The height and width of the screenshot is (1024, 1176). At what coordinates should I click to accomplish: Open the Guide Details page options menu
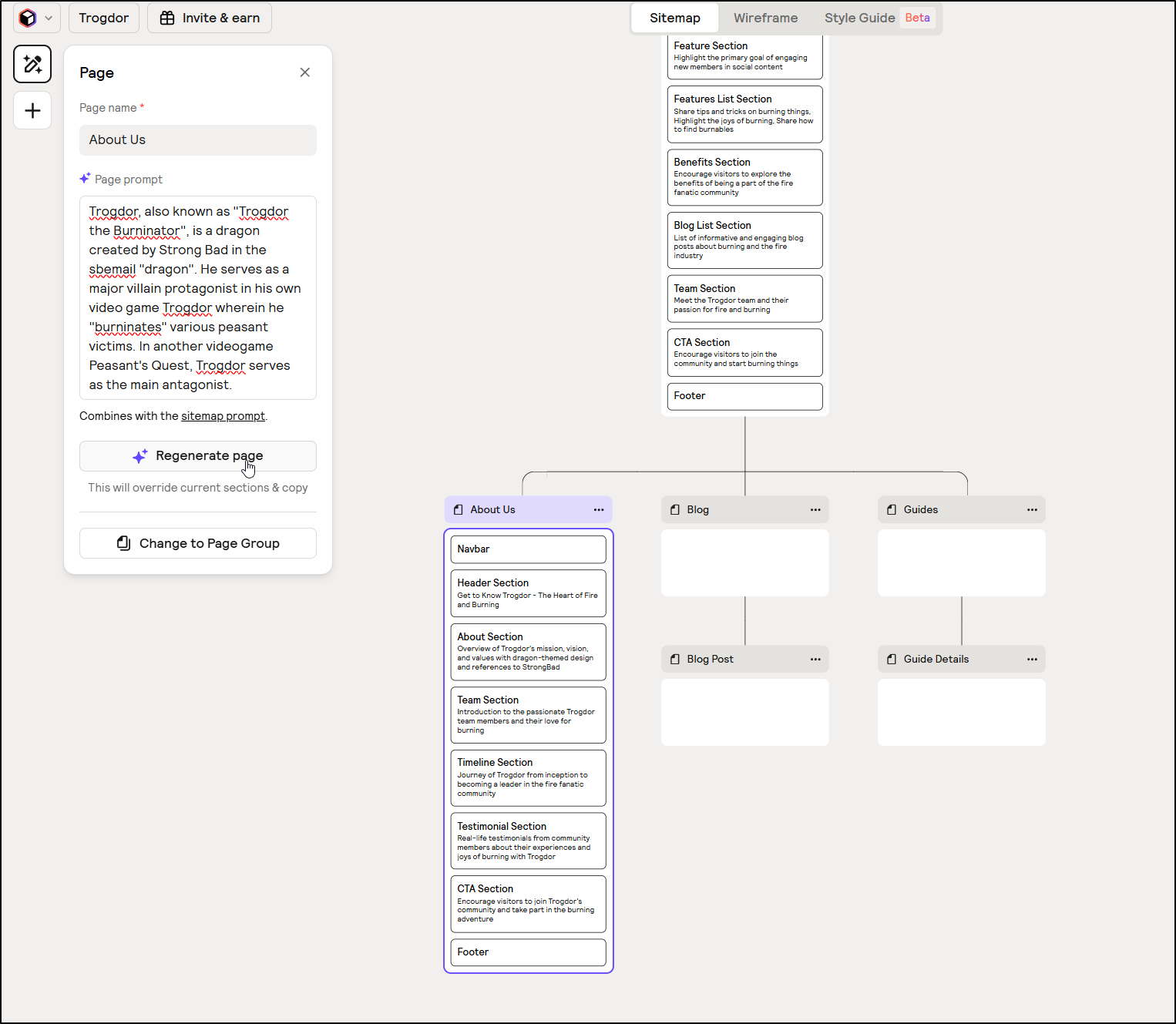pos(1032,660)
